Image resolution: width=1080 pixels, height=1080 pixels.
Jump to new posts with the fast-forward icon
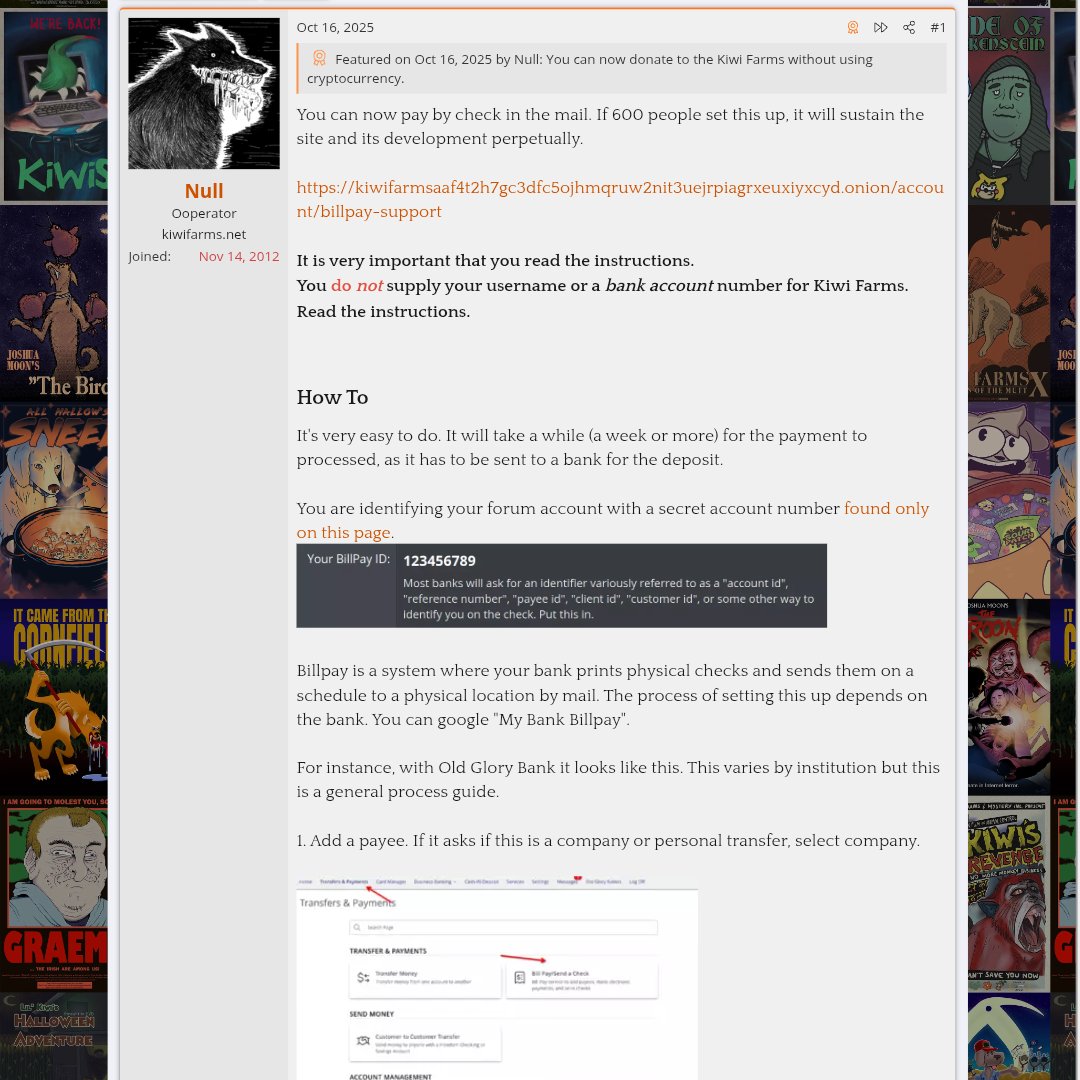[880, 28]
